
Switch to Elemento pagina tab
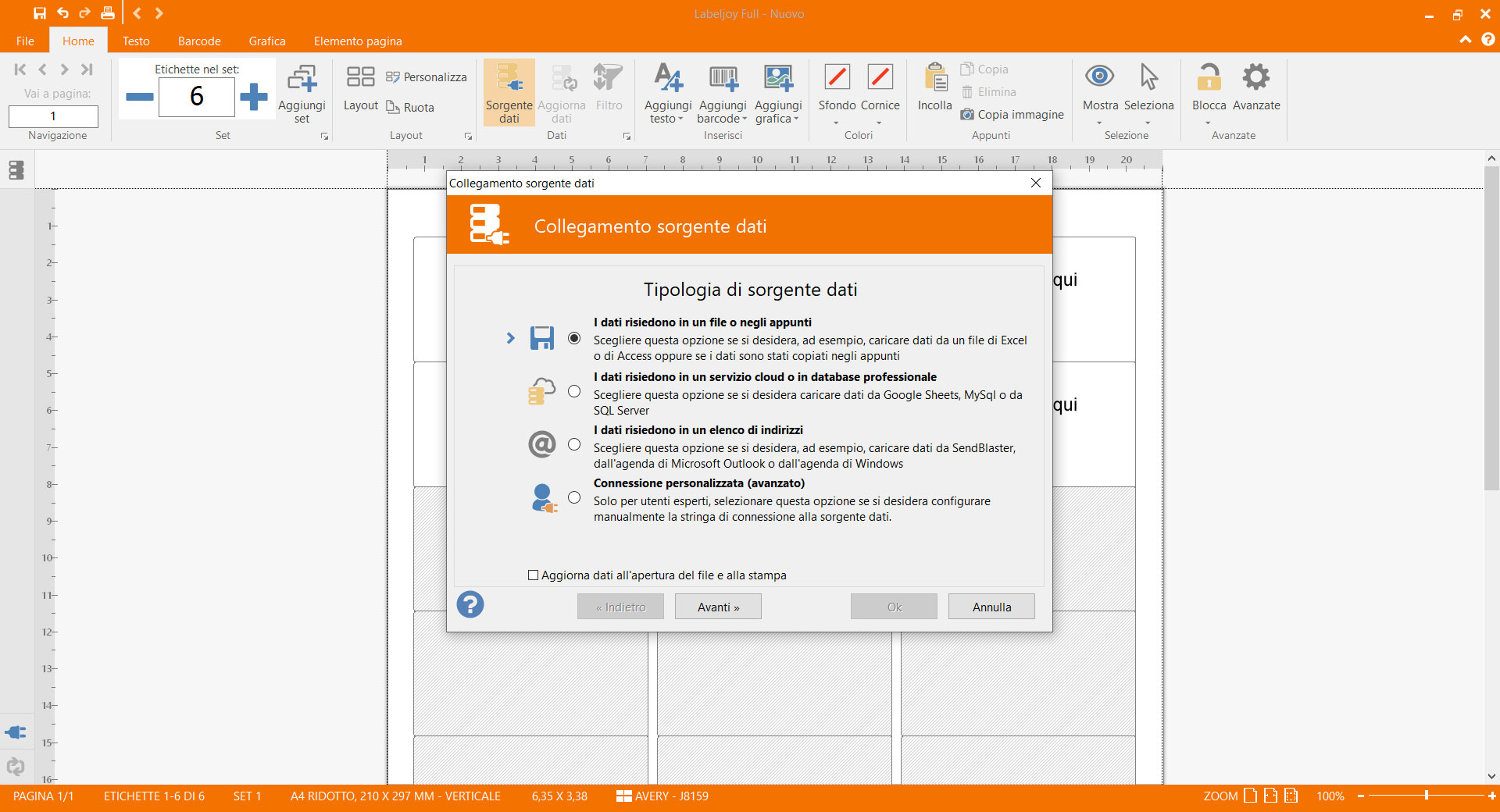[358, 41]
